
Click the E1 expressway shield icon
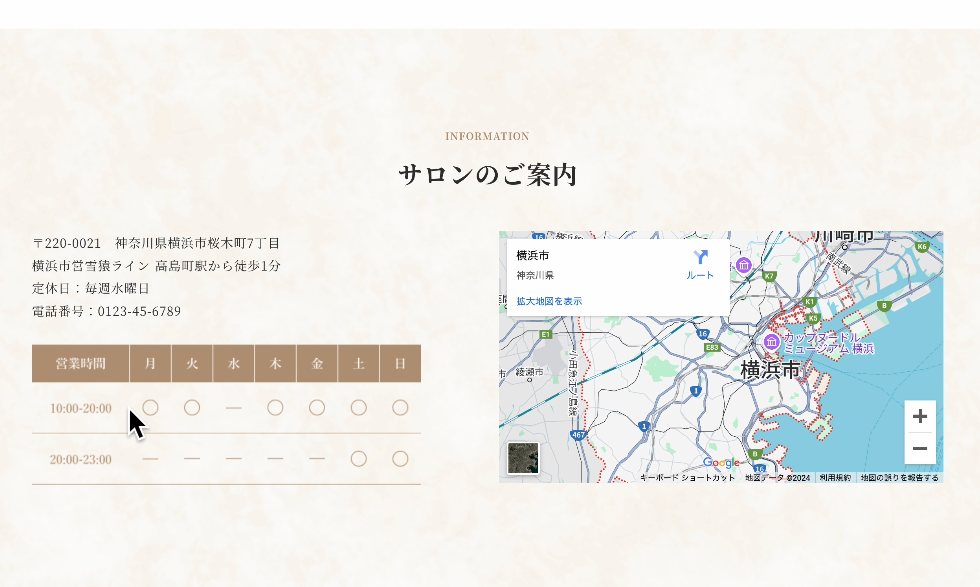545,333
